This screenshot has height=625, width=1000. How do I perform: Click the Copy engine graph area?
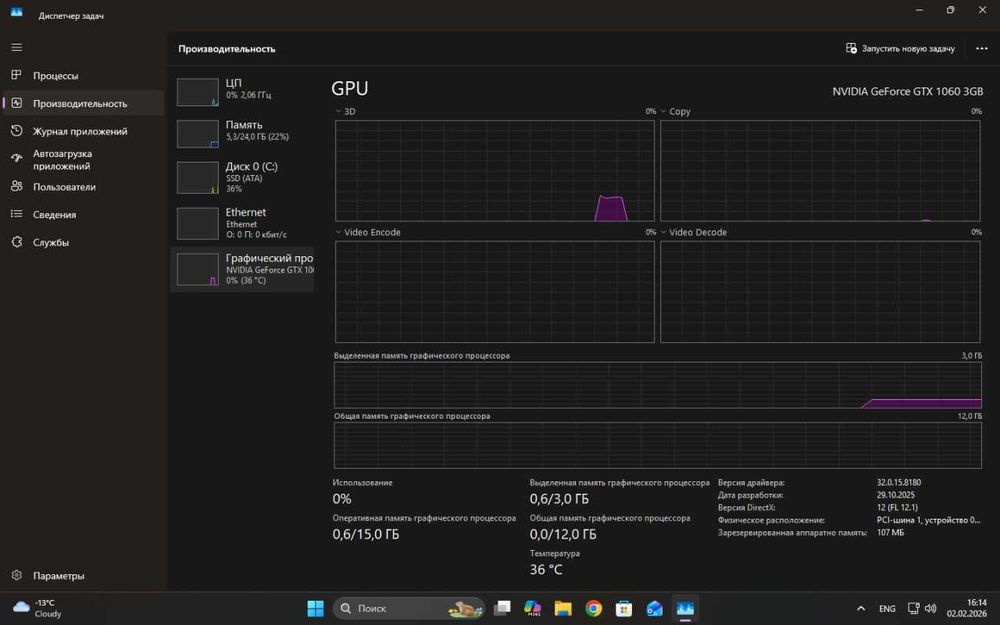(x=820, y=170)
